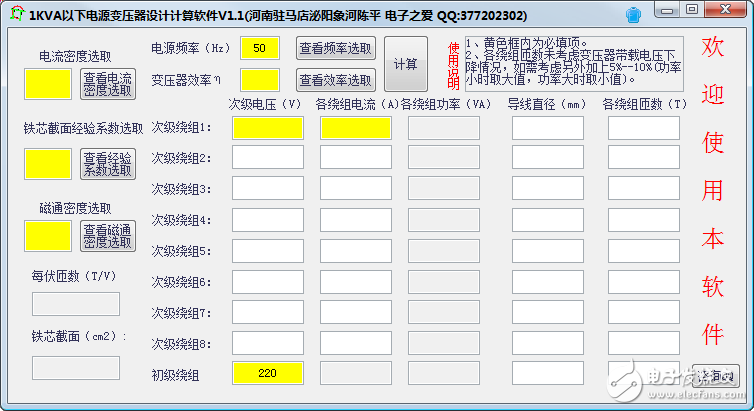Select the 电源频率 field showing 50
The height and width of the screenshot is (411, 754).
260,48
